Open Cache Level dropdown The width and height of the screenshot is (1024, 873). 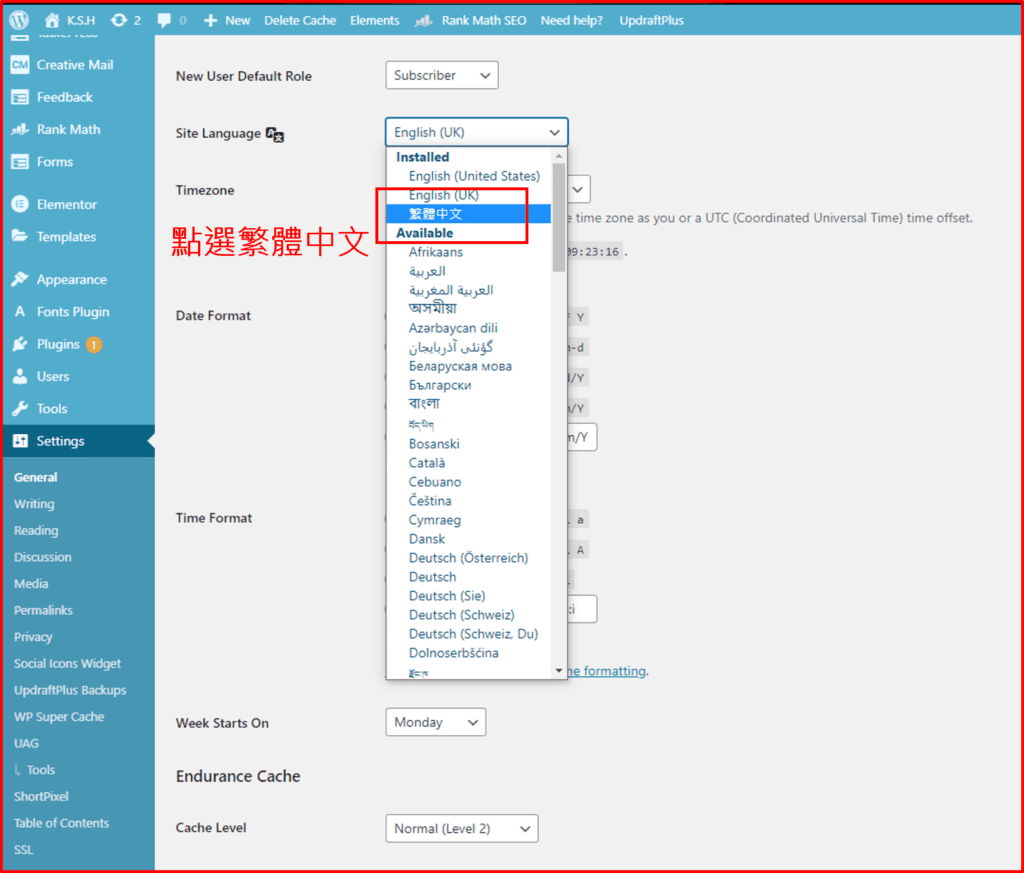[461, 828]
